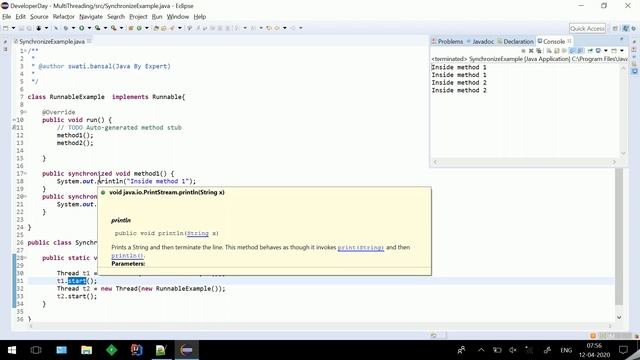Click the first Inside method 1 console line
640x360 pixels.
pyautogui.click(x=459, y=67)
